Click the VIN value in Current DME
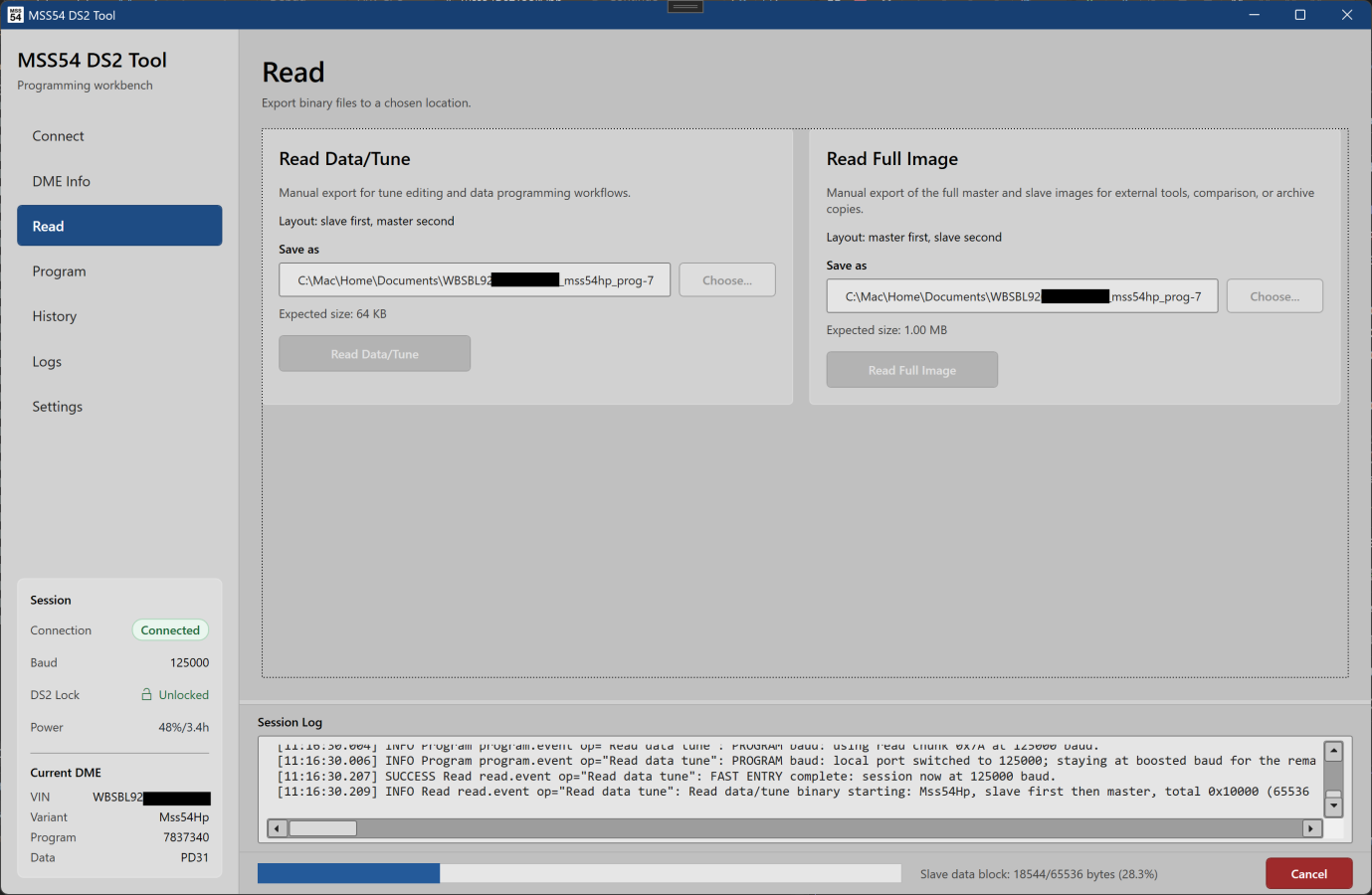Screen dimensions: 1372x895 click(151, 798)
